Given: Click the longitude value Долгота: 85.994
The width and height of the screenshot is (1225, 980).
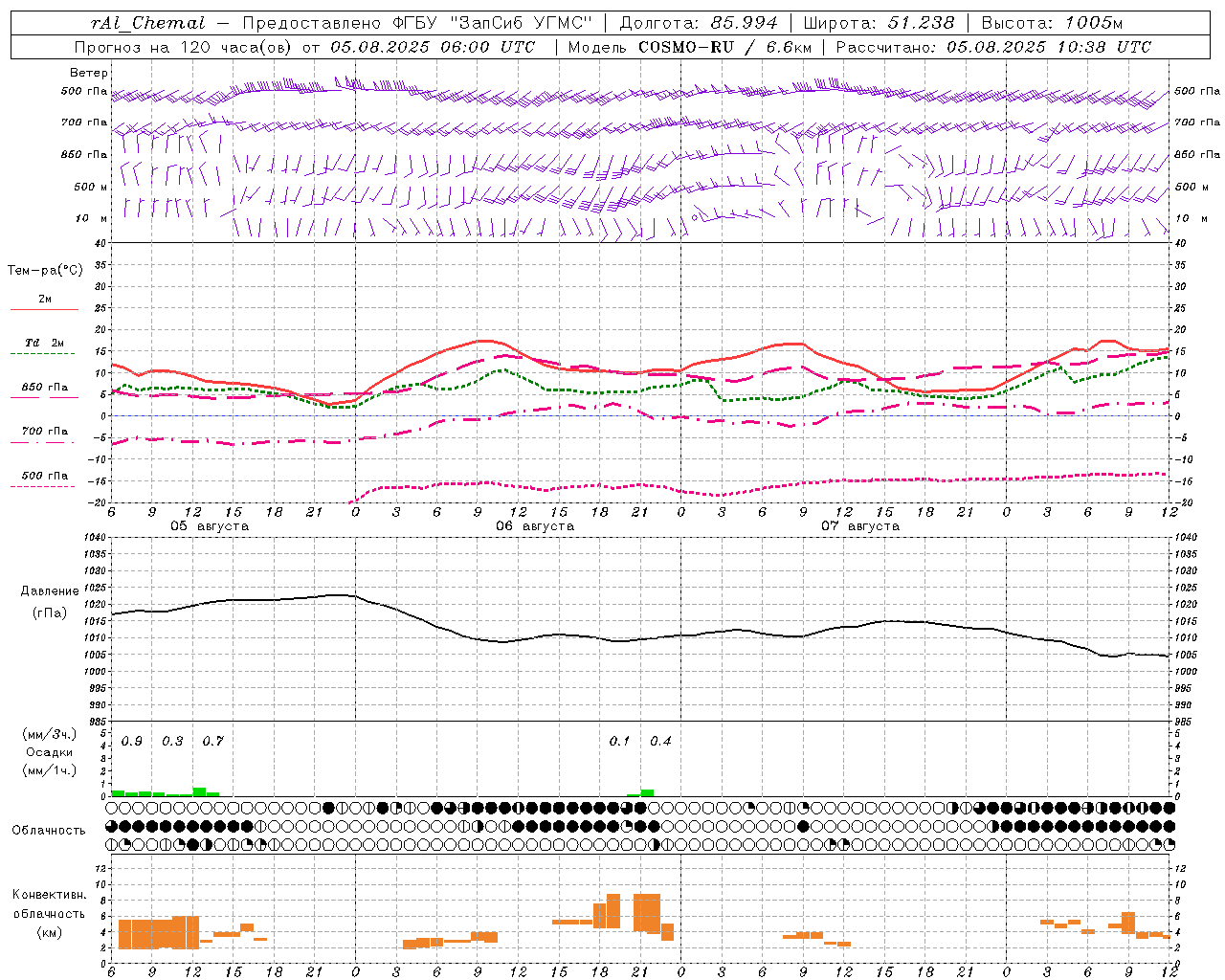Looking at the screenshot, I should [699, 23].
